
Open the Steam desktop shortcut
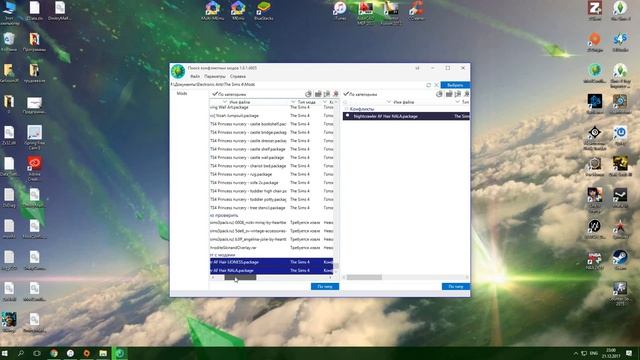click(620, 260)
